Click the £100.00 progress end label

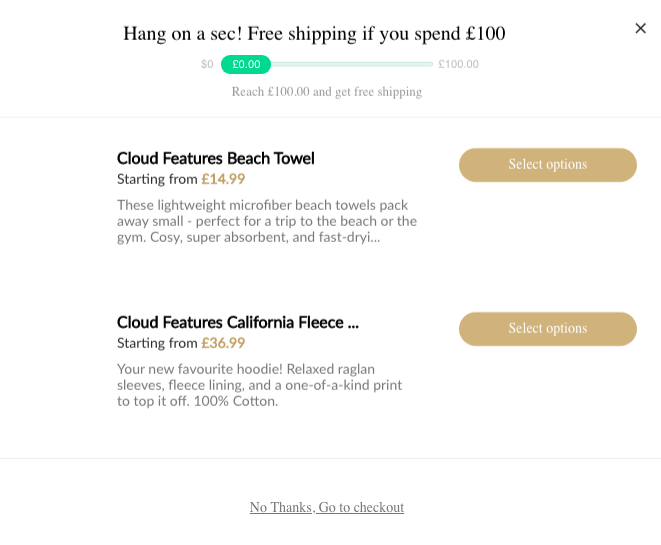click(458, 64)
